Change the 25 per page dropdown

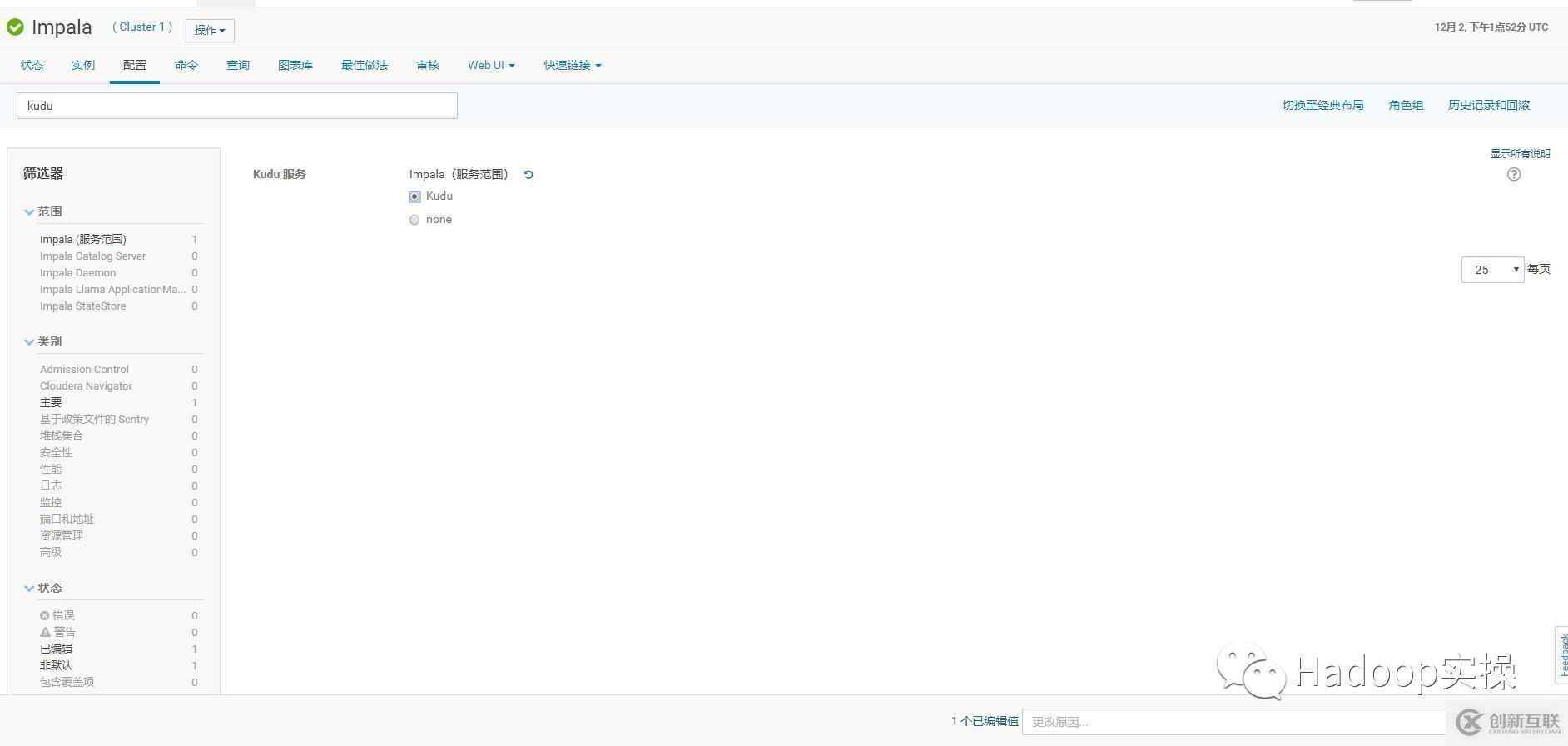click(1492, 270)
